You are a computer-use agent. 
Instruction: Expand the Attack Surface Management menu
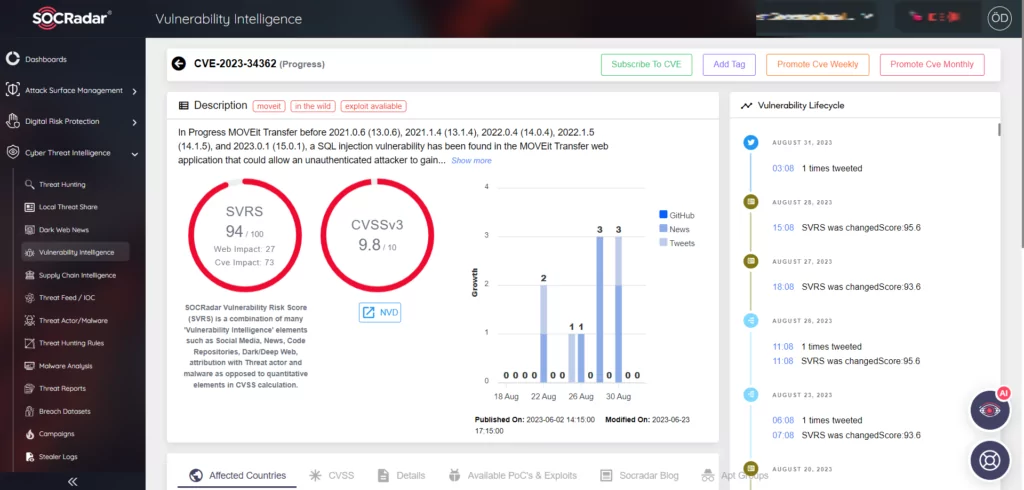[x=135, y=91]
